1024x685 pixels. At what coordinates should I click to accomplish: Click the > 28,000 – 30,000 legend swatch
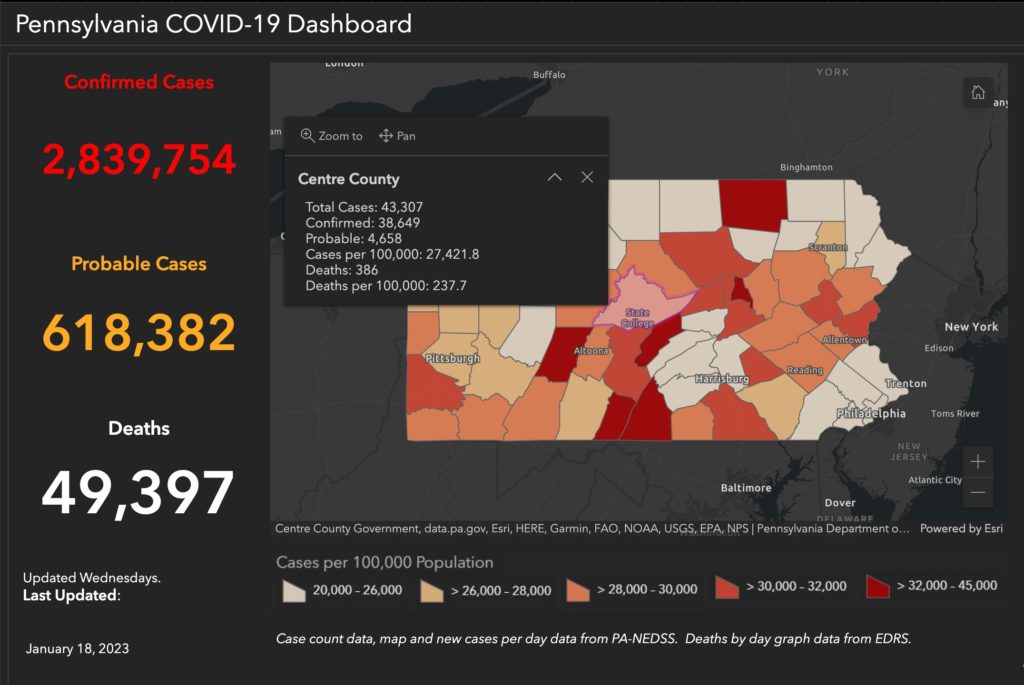click(578, 590)
